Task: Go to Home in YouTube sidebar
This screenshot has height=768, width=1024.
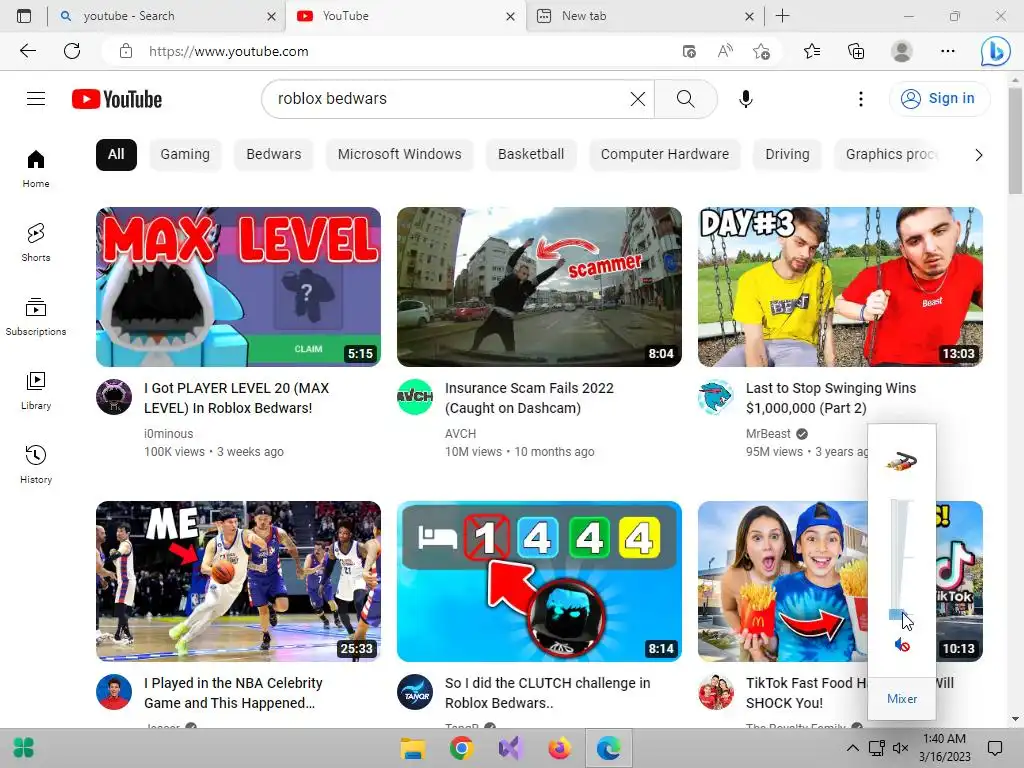Action: tap(36, 168)
